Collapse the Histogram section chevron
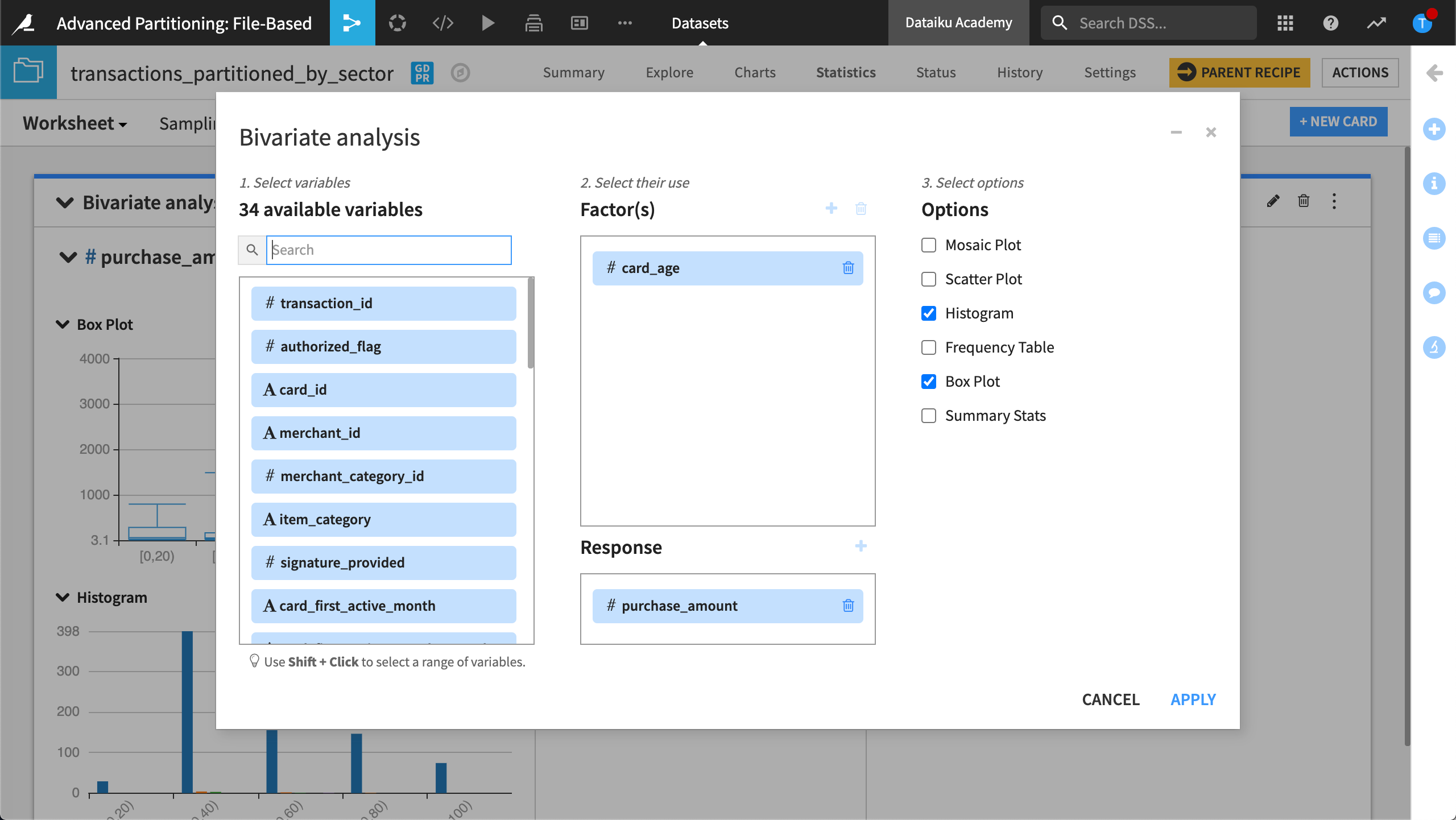The image size is (1456, 820). tap(62, 598)
